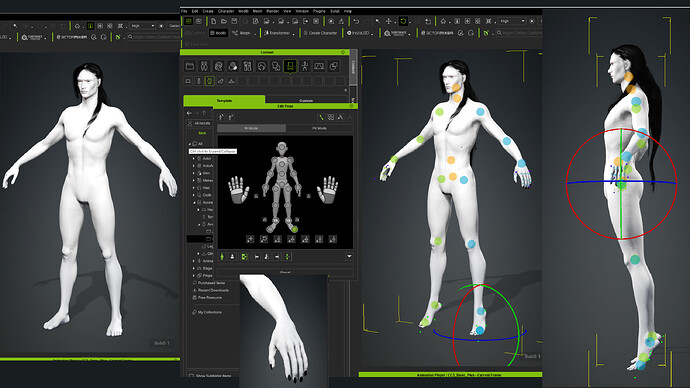690x388 pixels.
Task: Click the Modify button in toolbar
Action: click(218, 33)
